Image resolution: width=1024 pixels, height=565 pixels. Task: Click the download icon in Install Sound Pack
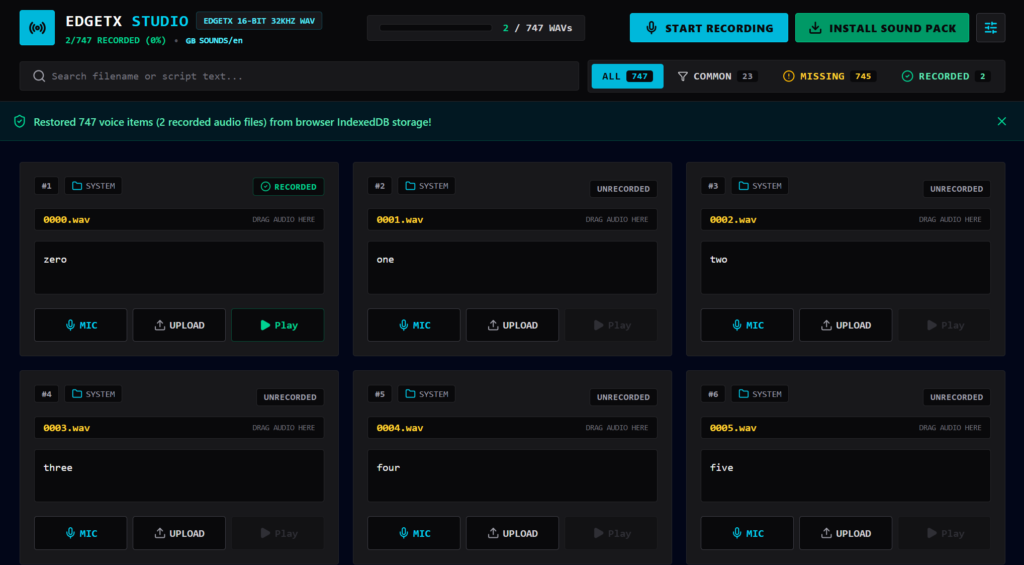(815, 28)
